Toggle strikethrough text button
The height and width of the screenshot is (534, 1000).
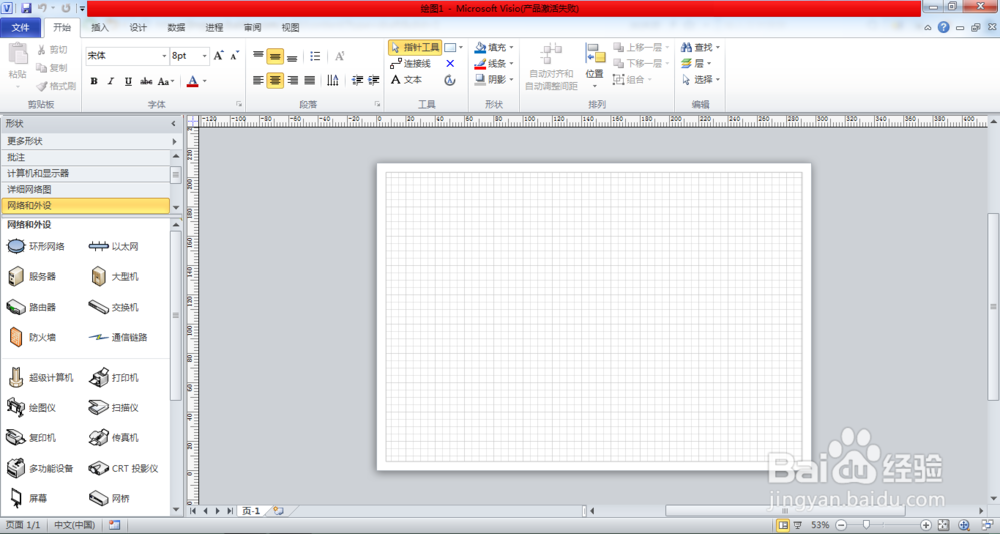coord(146,81)
